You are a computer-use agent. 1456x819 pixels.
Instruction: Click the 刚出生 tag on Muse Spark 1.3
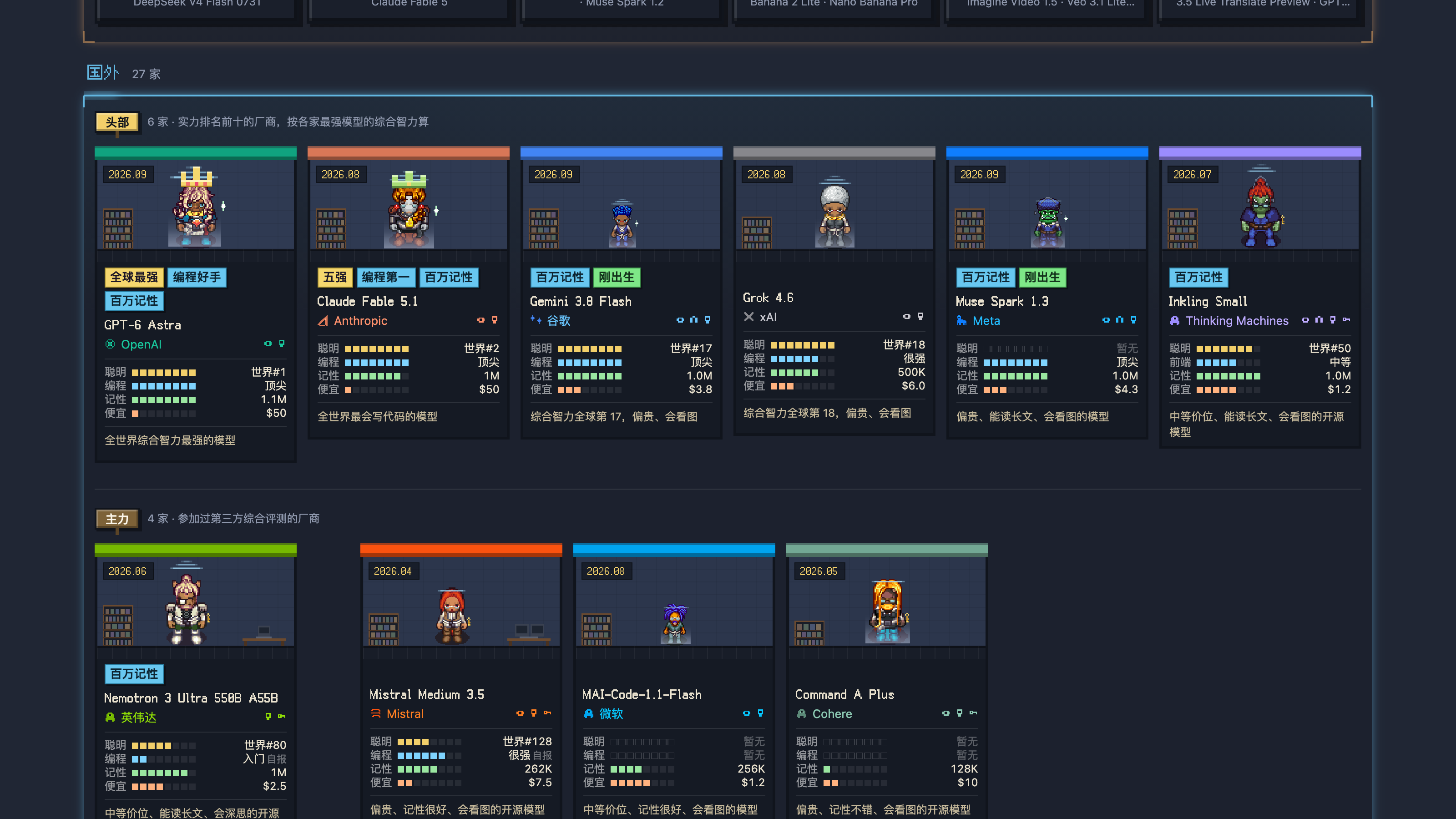1042,278
